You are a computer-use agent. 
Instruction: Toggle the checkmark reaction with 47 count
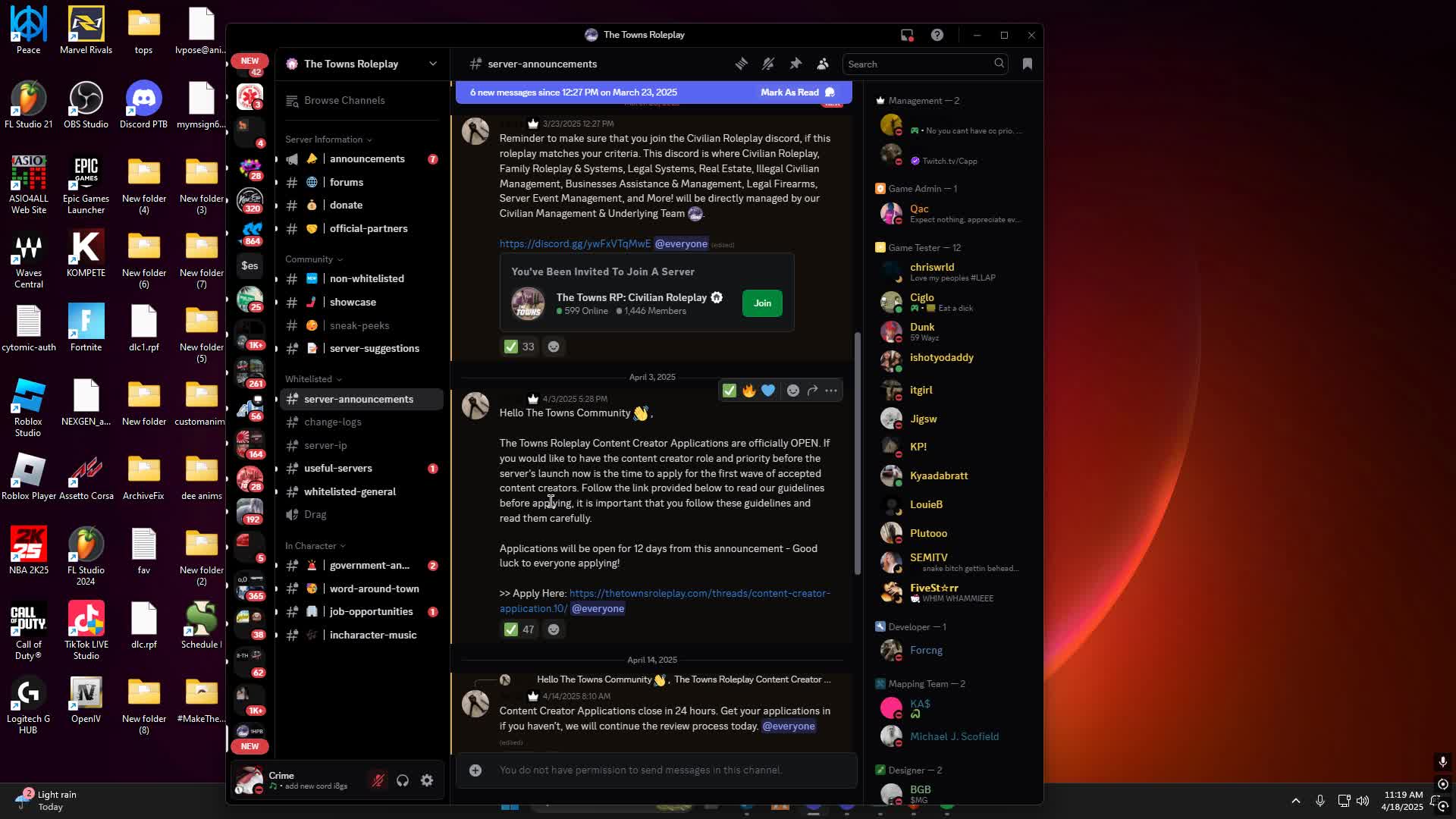click(519, 629)
